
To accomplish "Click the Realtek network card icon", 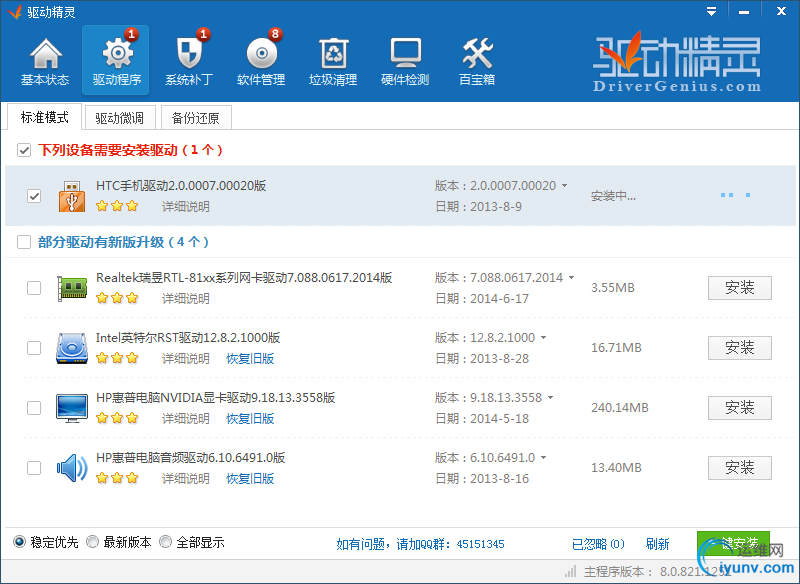I will pos(72,288).
